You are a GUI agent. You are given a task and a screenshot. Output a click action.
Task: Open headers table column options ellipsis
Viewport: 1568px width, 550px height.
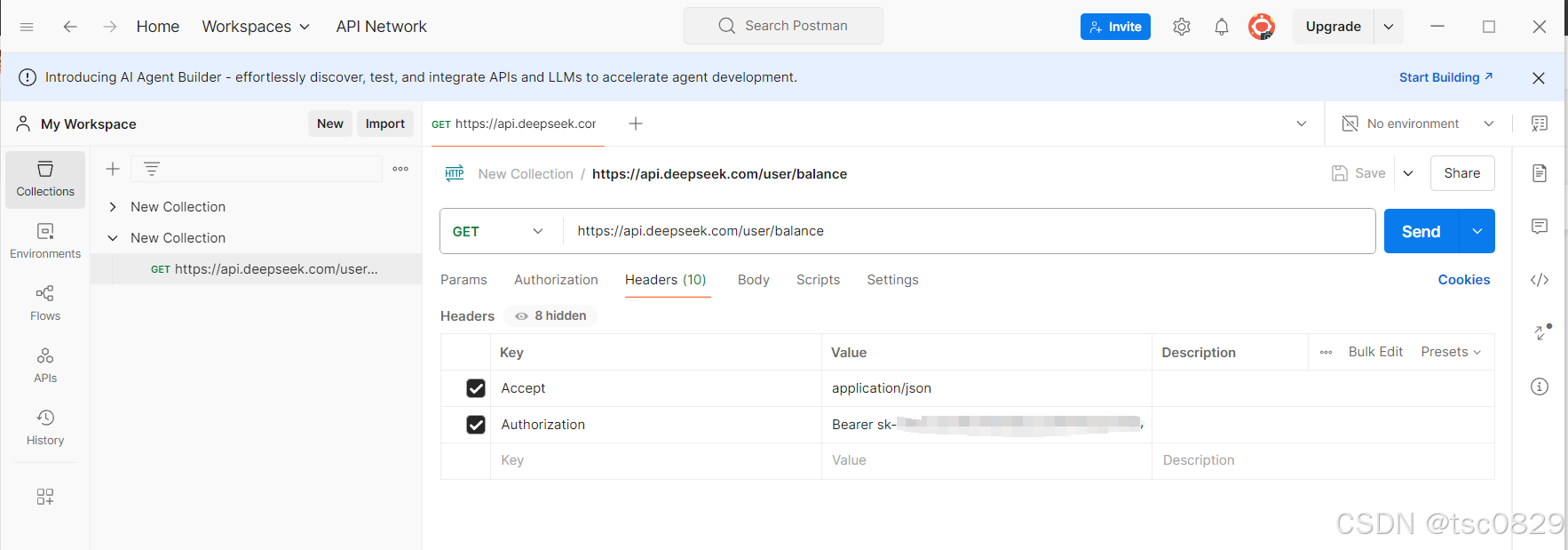[1326, 353]
